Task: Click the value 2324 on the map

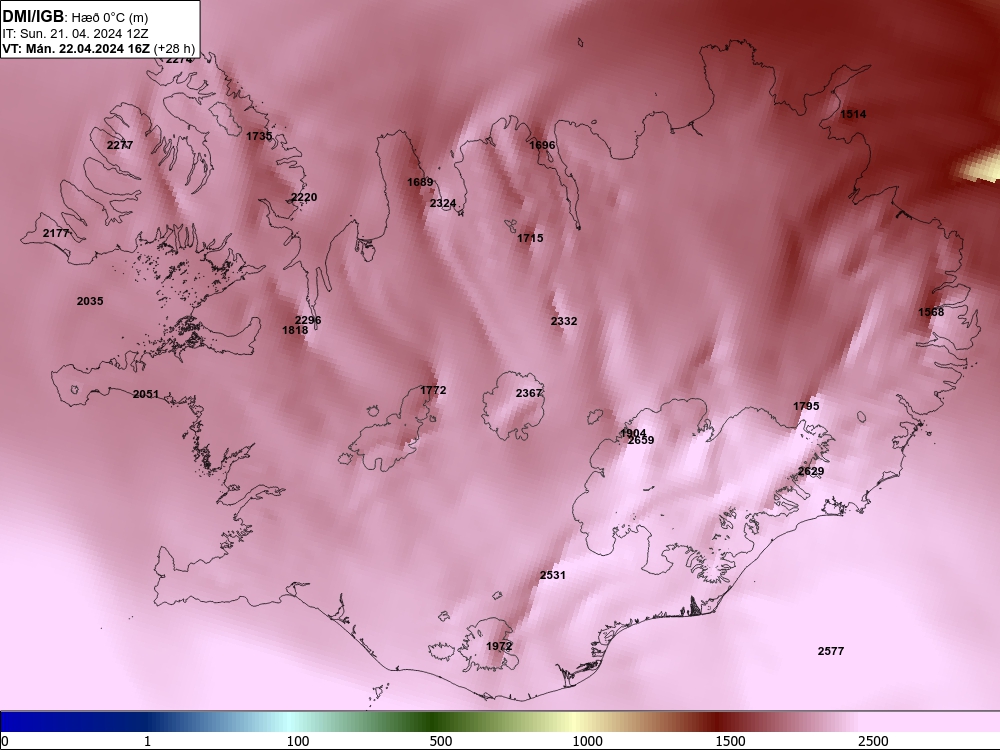Action: 443,203
